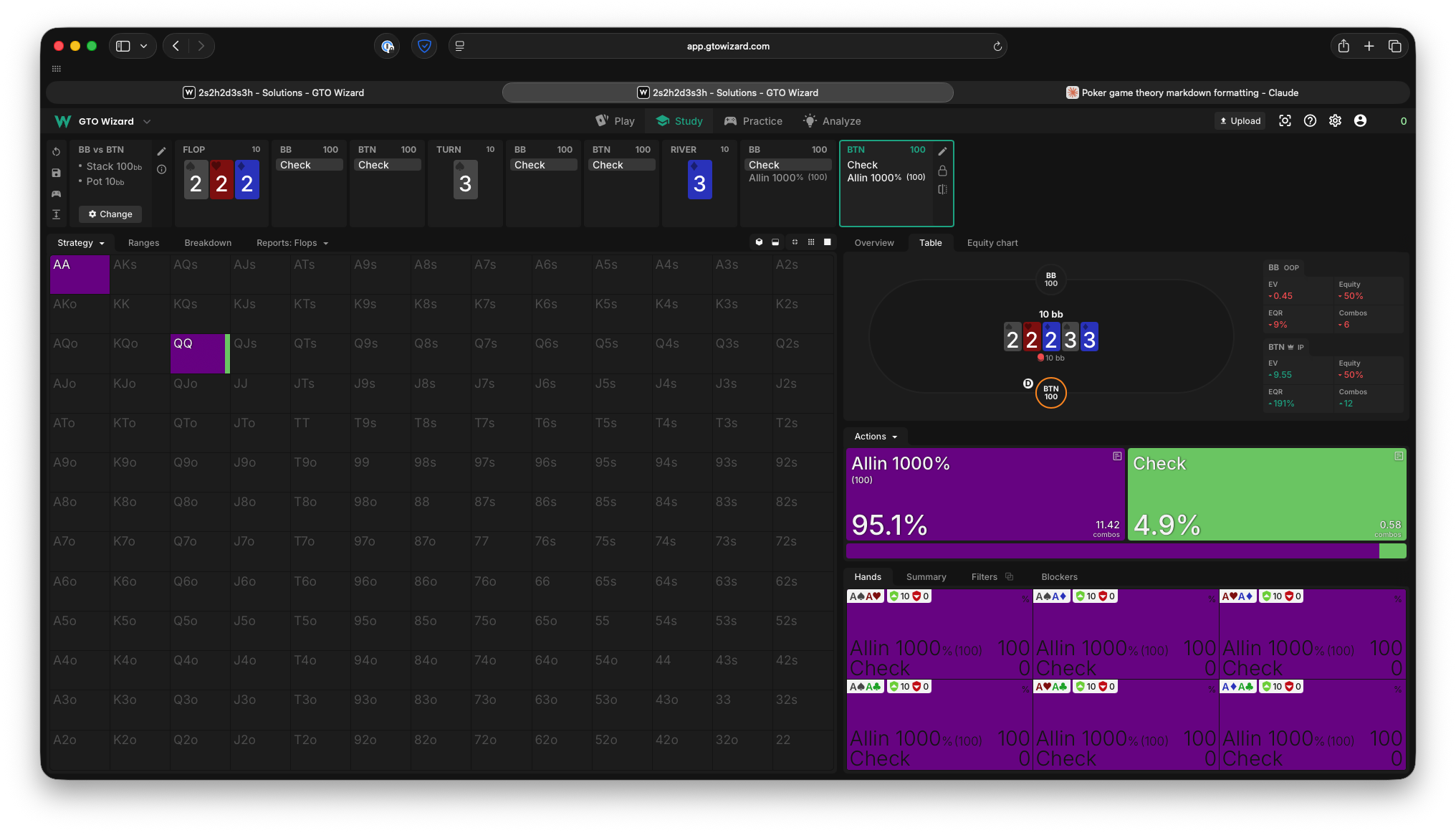Viewport: 1456px width, 833px height.
Task: Switch to the Equity chart tab
Action: (x=992, y=243)
